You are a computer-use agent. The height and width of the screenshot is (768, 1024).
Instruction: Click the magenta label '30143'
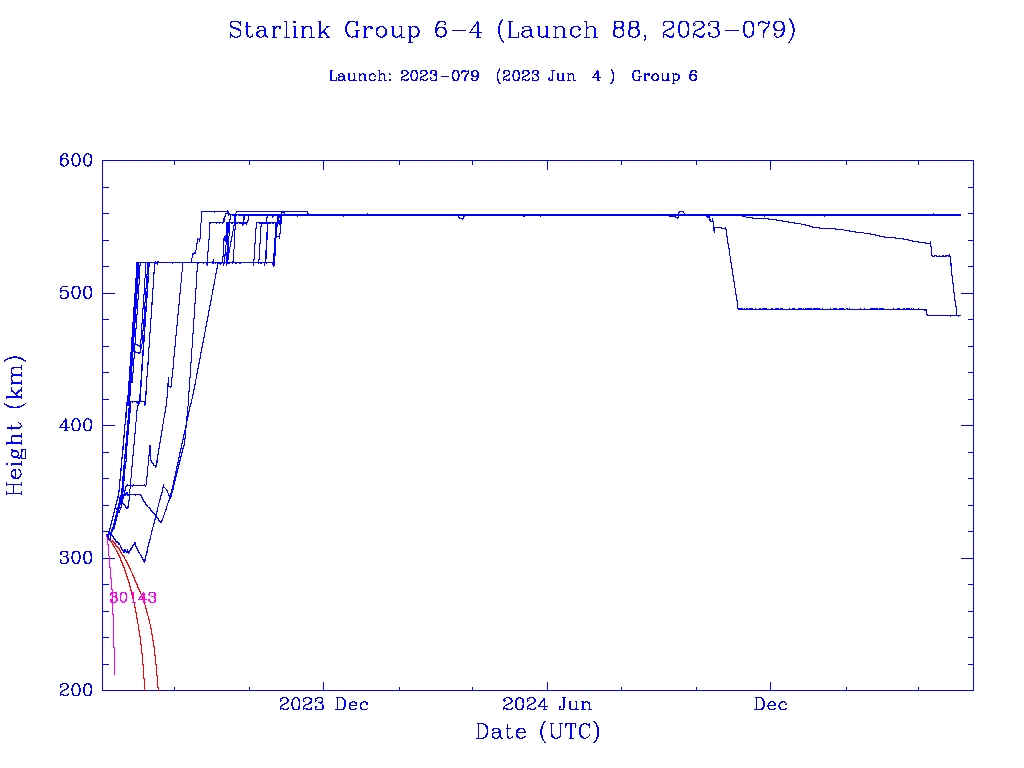tap(133, 597)
